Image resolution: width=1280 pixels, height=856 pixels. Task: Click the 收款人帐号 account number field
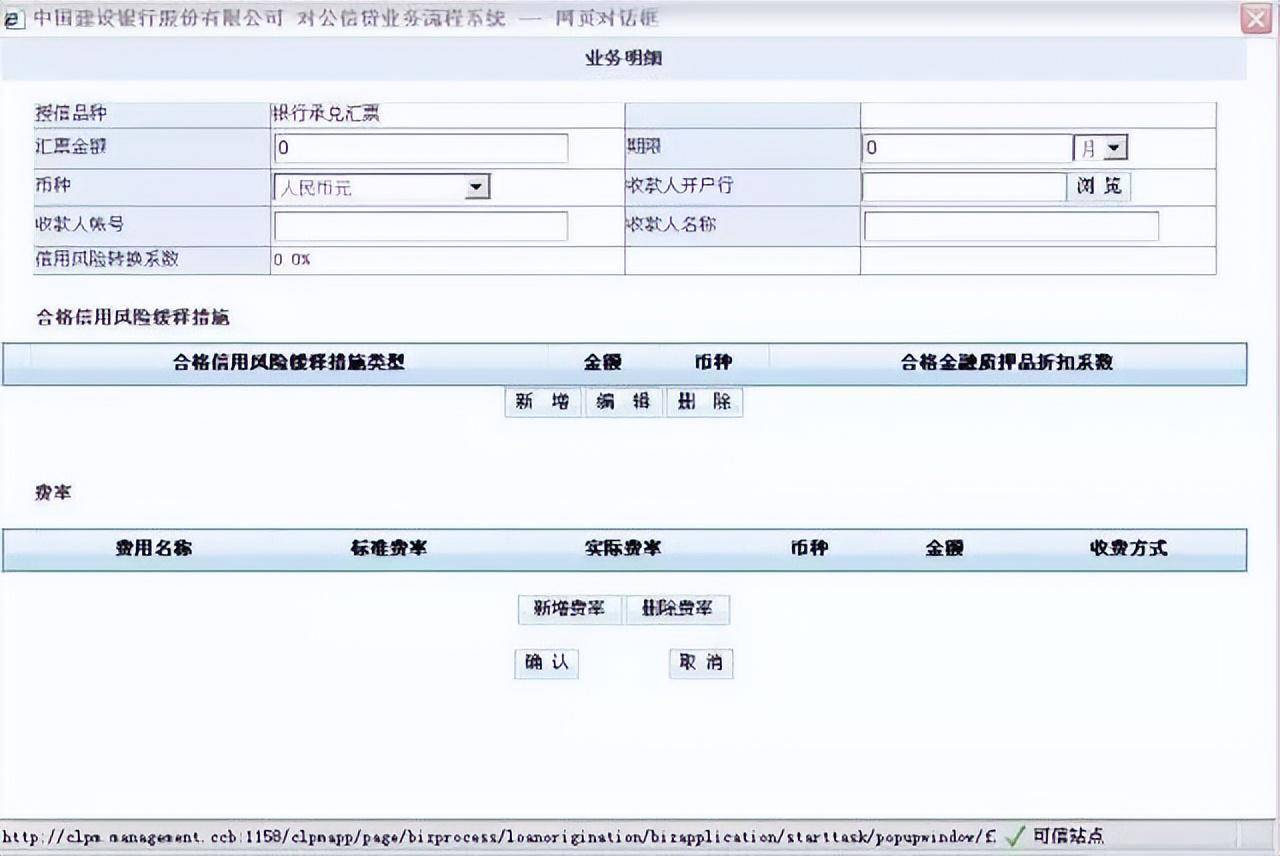coord(420,226)
